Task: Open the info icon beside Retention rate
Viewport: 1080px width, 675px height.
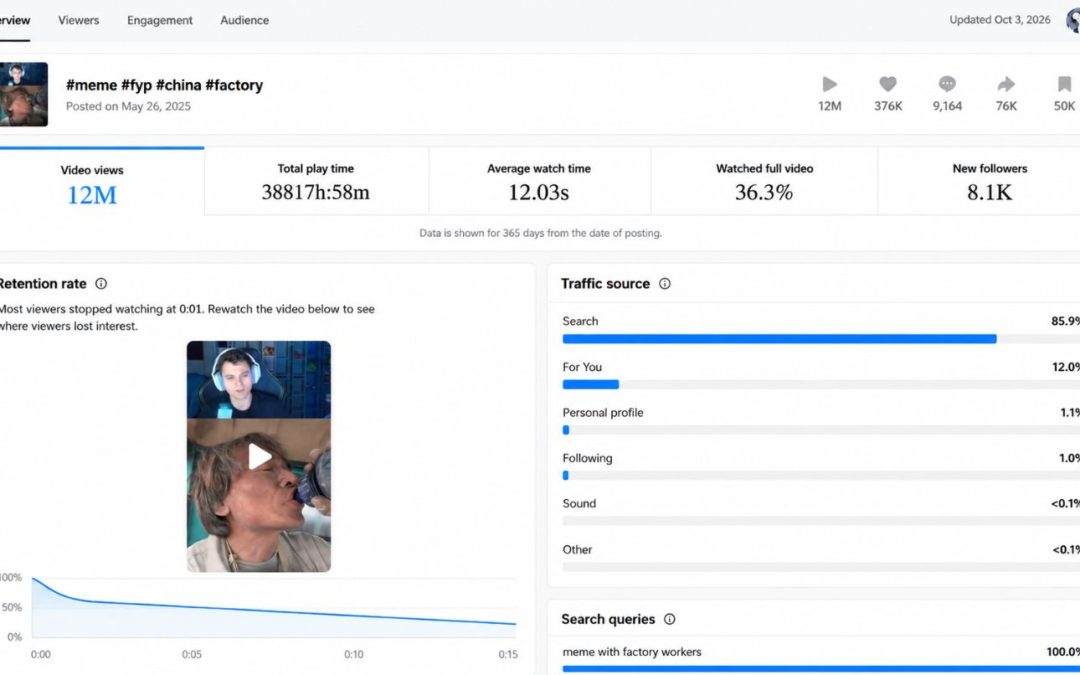Action: [101, 284]
